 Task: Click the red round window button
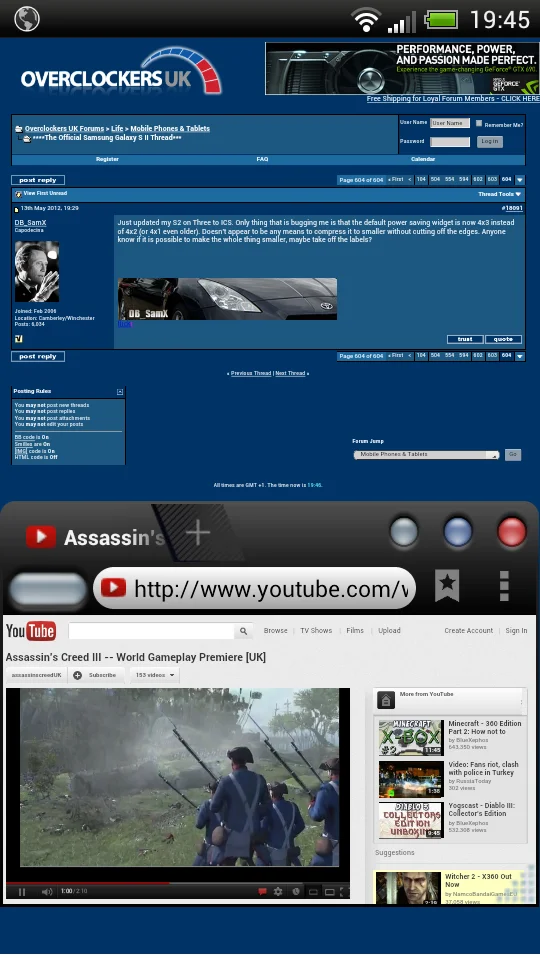pyautogui.click(x=512, y=531)
